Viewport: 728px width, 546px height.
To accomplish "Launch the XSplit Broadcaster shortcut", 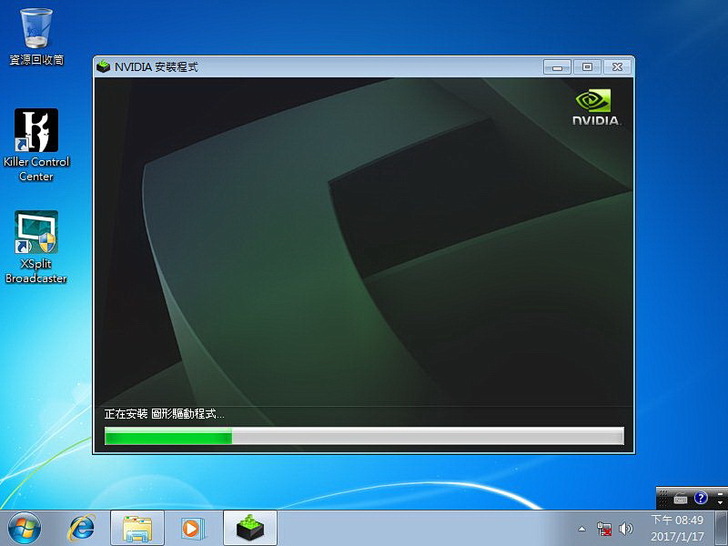I will click(x=36, y=247).
